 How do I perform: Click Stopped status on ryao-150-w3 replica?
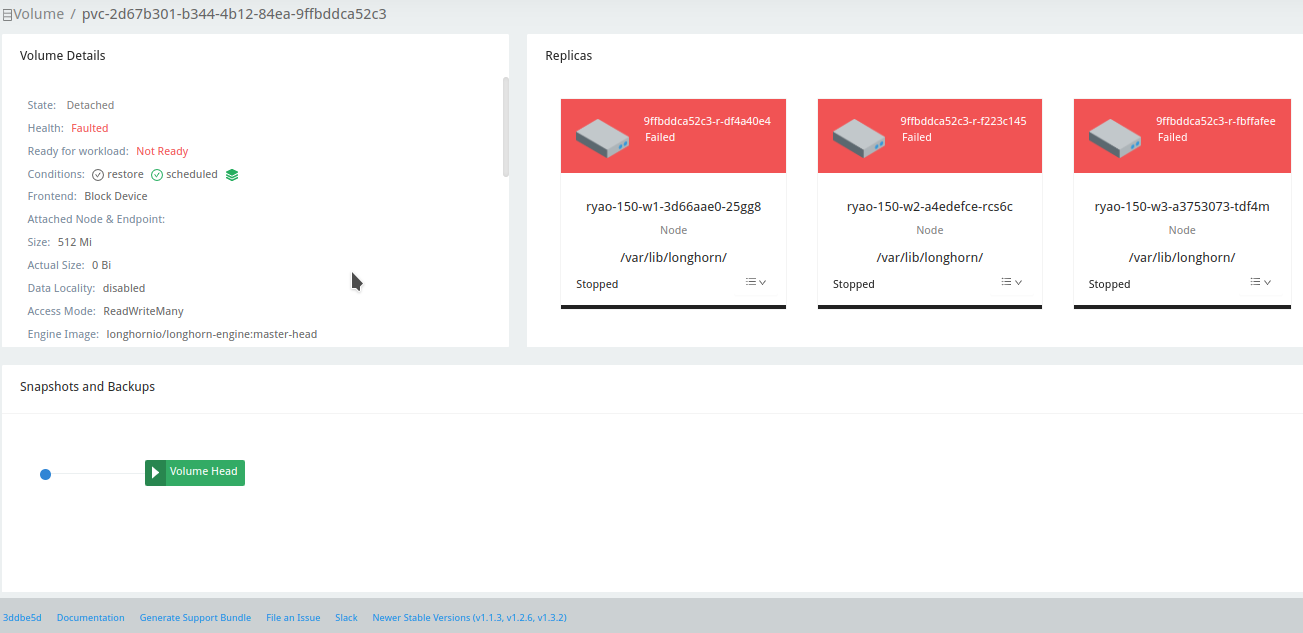[1110, 284]
